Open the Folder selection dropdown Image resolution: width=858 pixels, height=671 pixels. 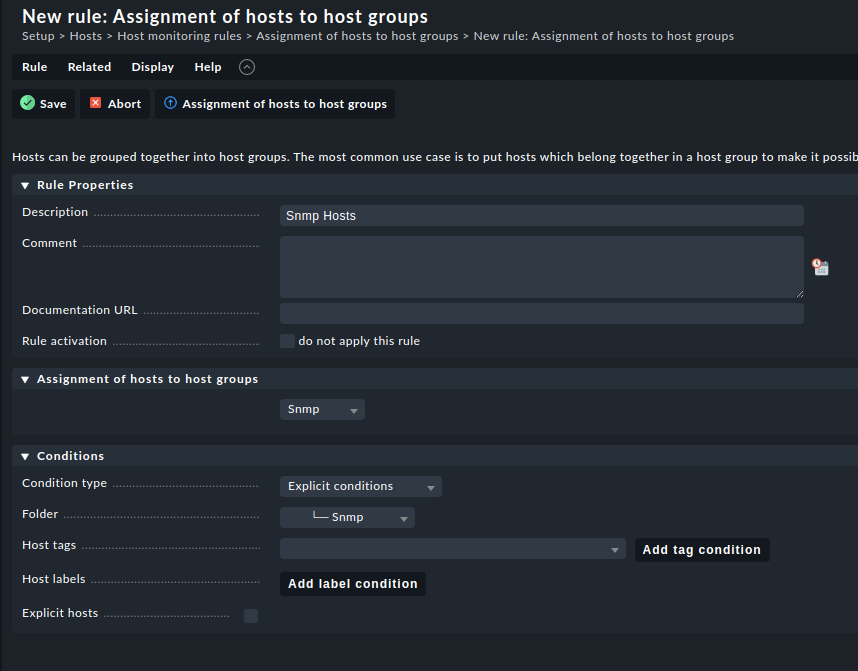click(347, 517)
